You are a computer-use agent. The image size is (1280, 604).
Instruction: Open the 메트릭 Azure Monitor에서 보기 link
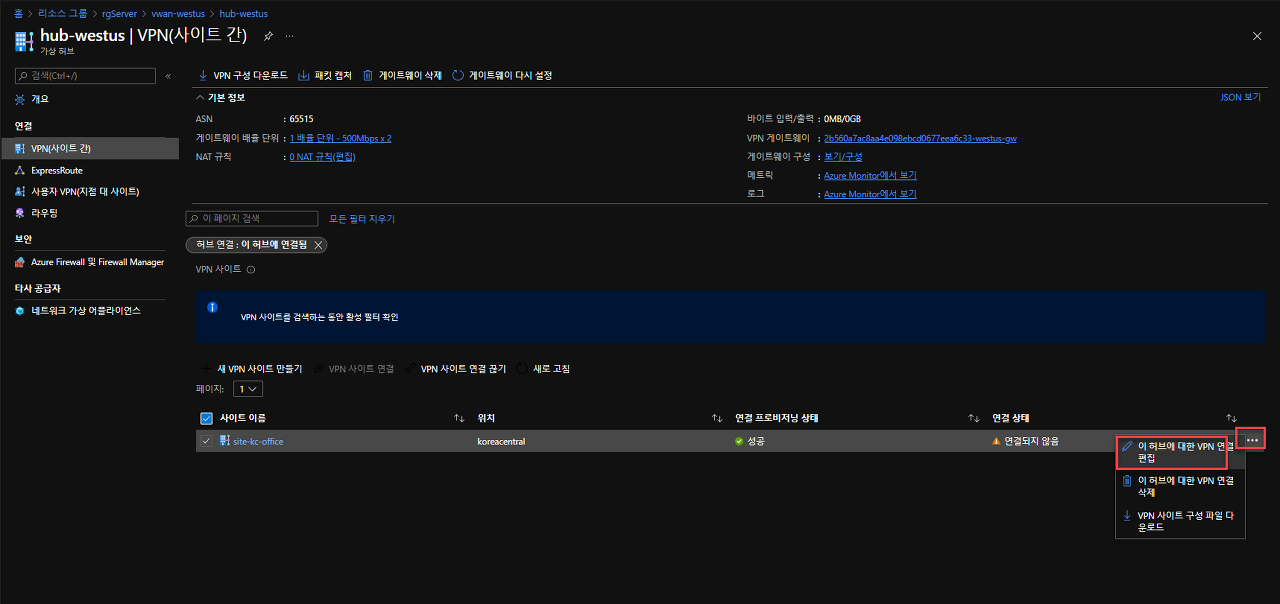(x=870, y=175)
